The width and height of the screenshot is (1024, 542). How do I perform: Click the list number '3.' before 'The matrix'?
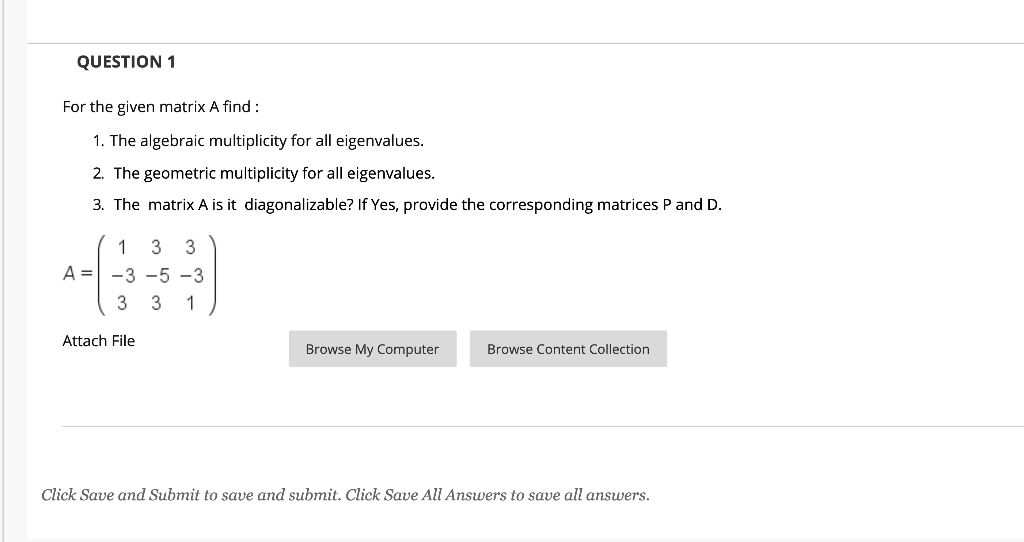click(98, 205)
